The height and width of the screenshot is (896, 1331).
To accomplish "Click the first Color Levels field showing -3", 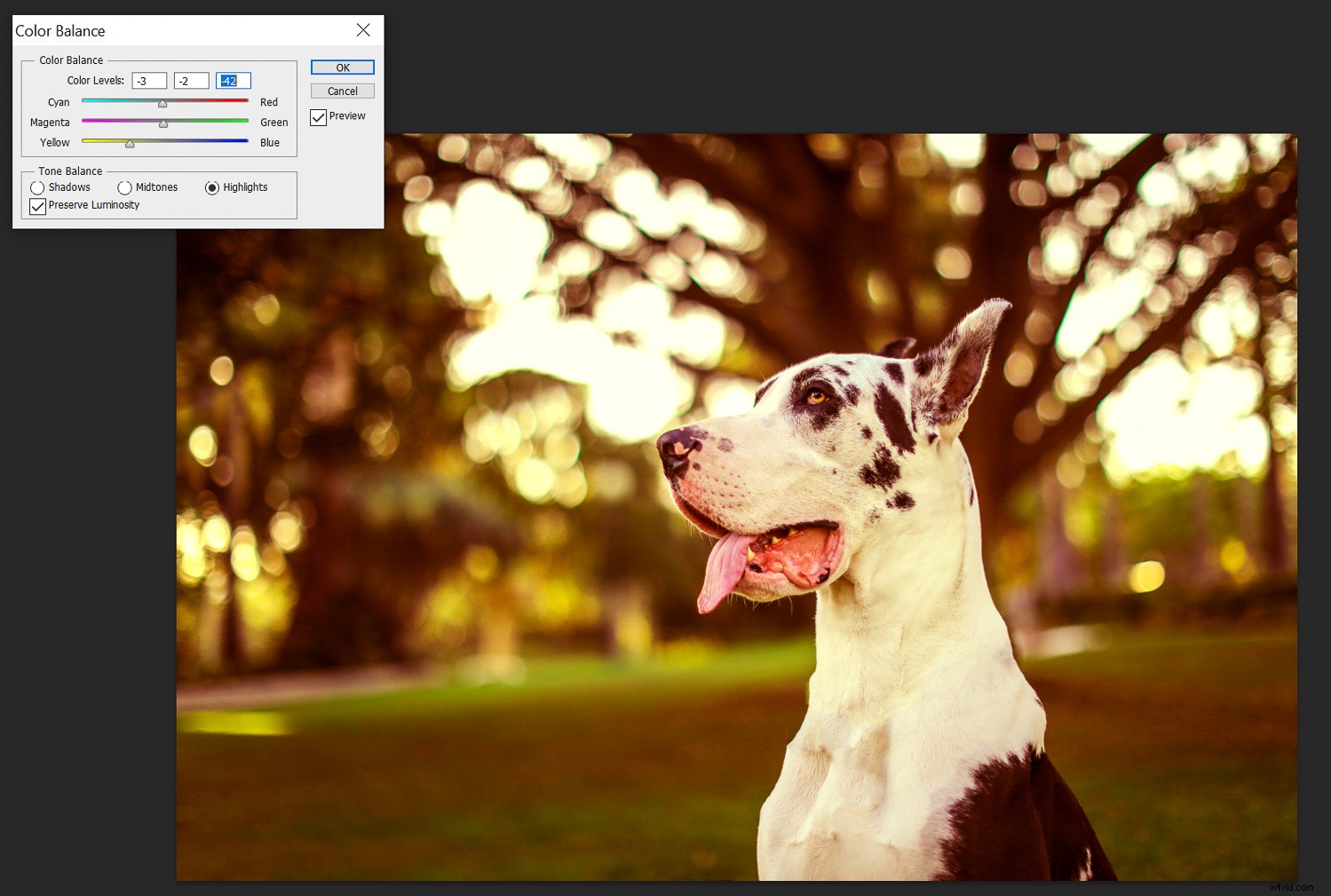I will [149, 80].
